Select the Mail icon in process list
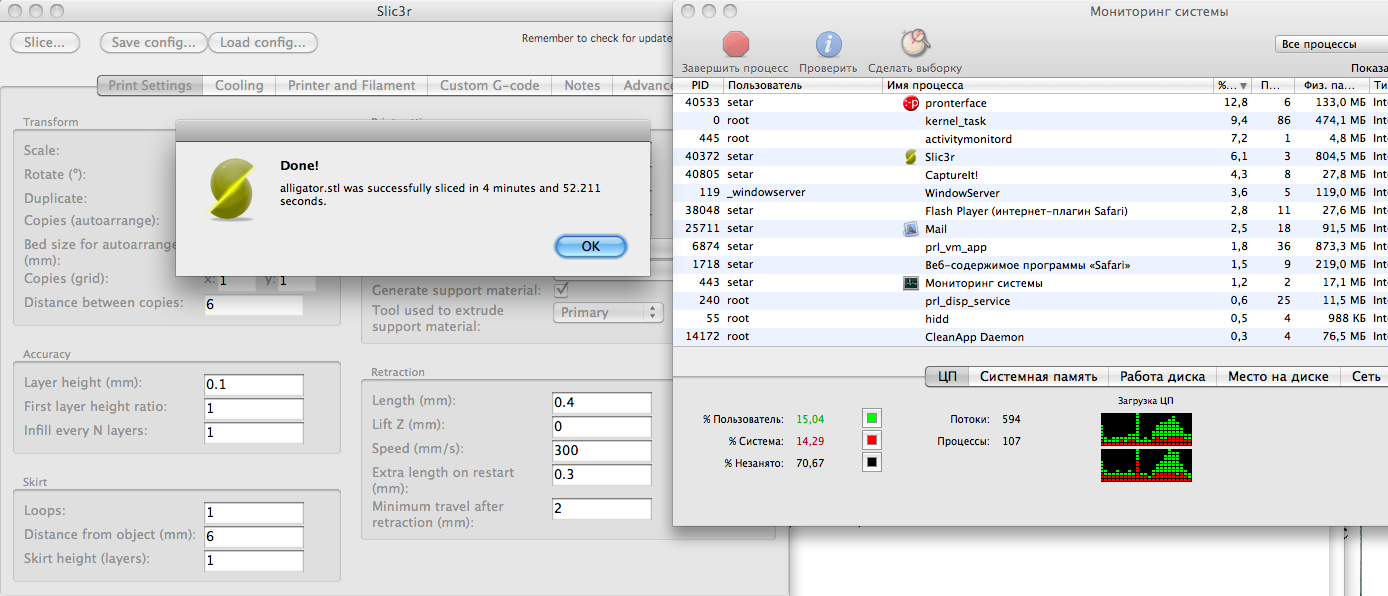 (910, 229)
